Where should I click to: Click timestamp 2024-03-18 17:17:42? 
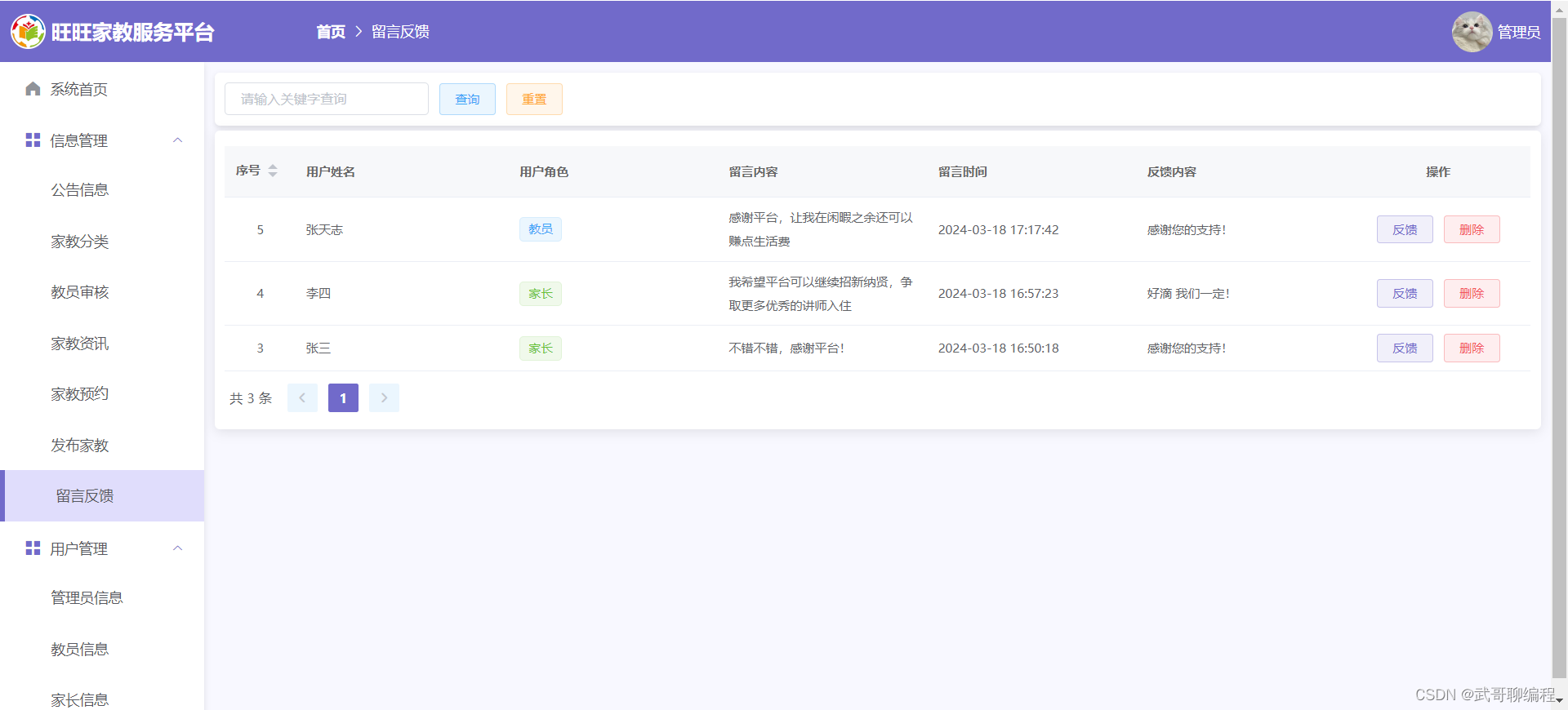click(x=998, y=230)
